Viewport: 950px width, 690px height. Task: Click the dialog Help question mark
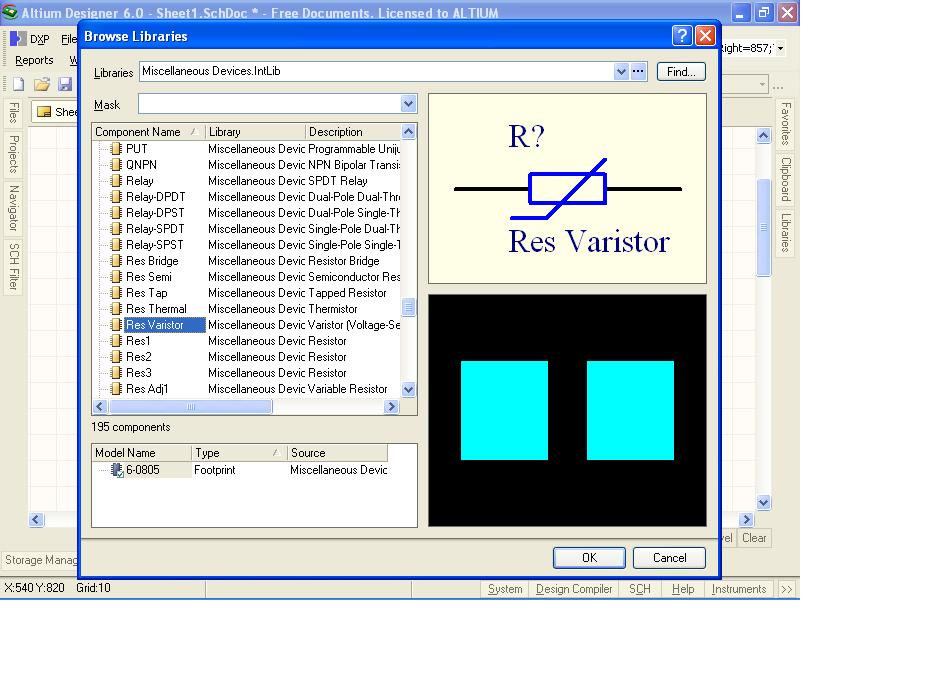[682, 36]
